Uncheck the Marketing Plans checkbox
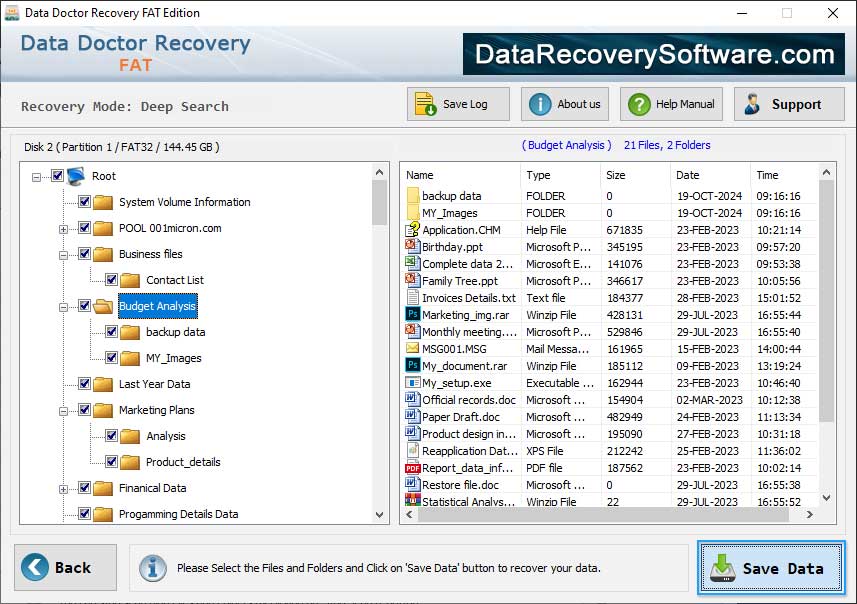The height and width of the screenshot is (604, 857). tap(84, 409)
